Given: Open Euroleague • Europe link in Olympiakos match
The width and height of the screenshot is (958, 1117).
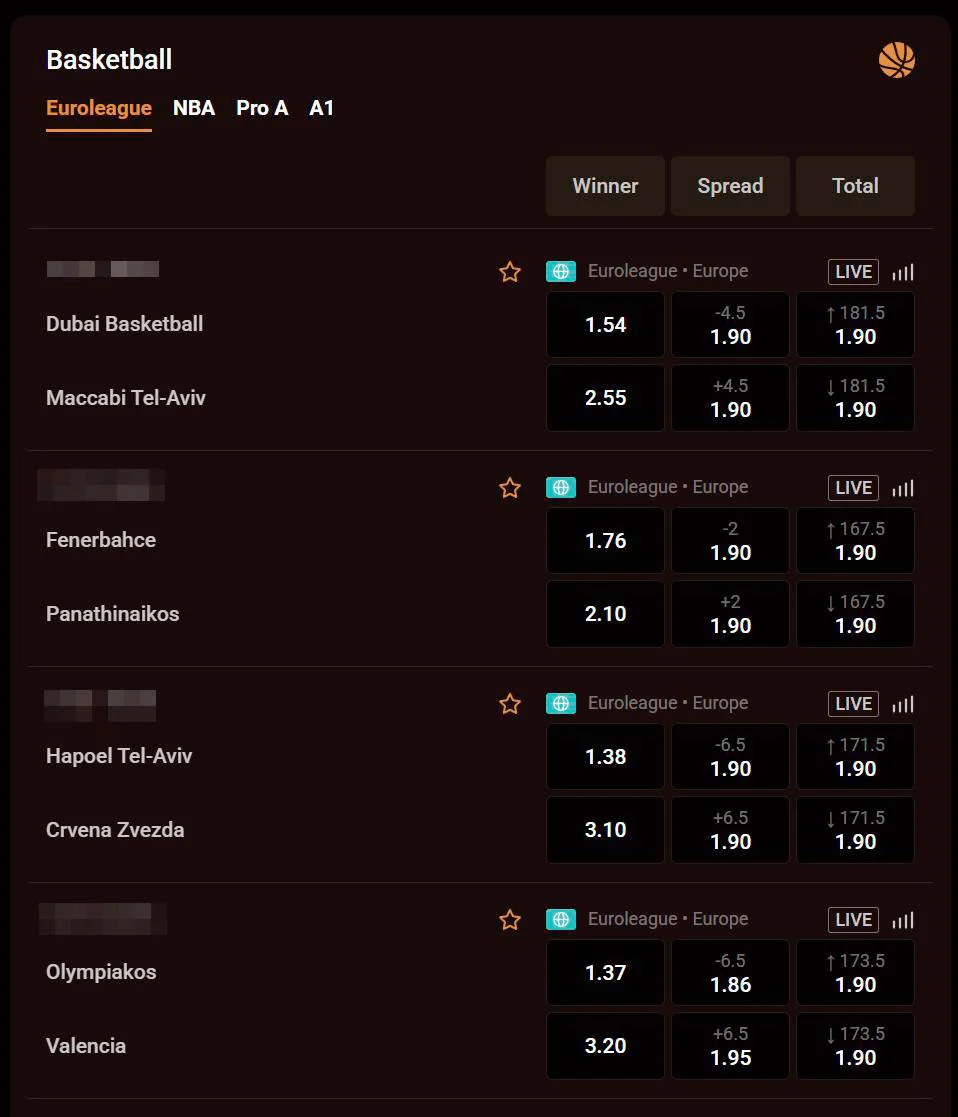Looking at the screenshot, I should 668,919.
